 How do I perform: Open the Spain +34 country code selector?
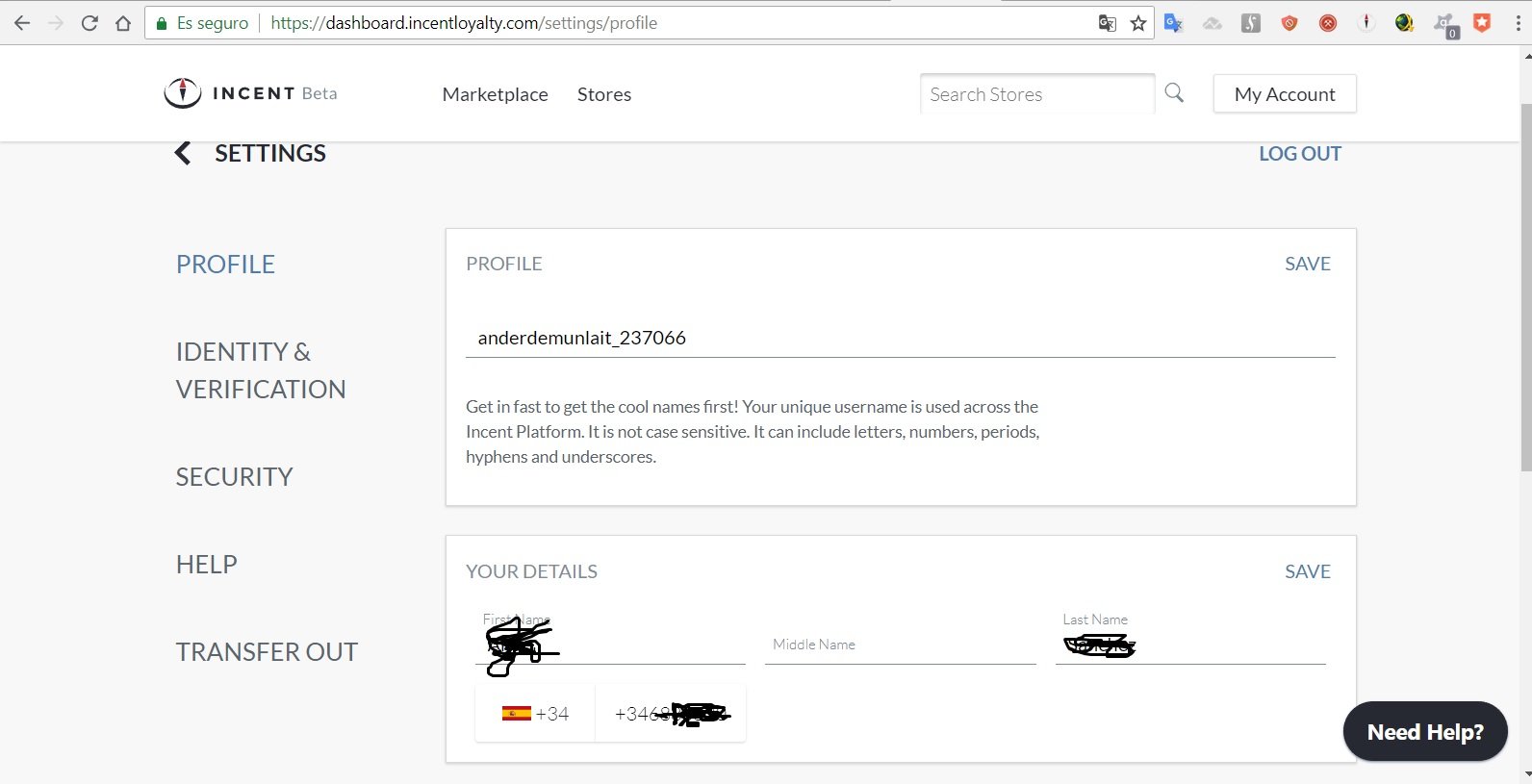535,714
